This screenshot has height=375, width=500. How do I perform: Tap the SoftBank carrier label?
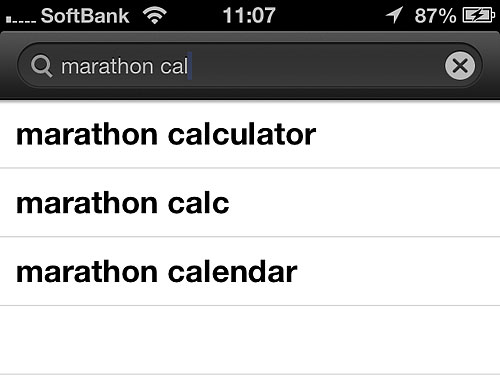click(x=85, y=16)
